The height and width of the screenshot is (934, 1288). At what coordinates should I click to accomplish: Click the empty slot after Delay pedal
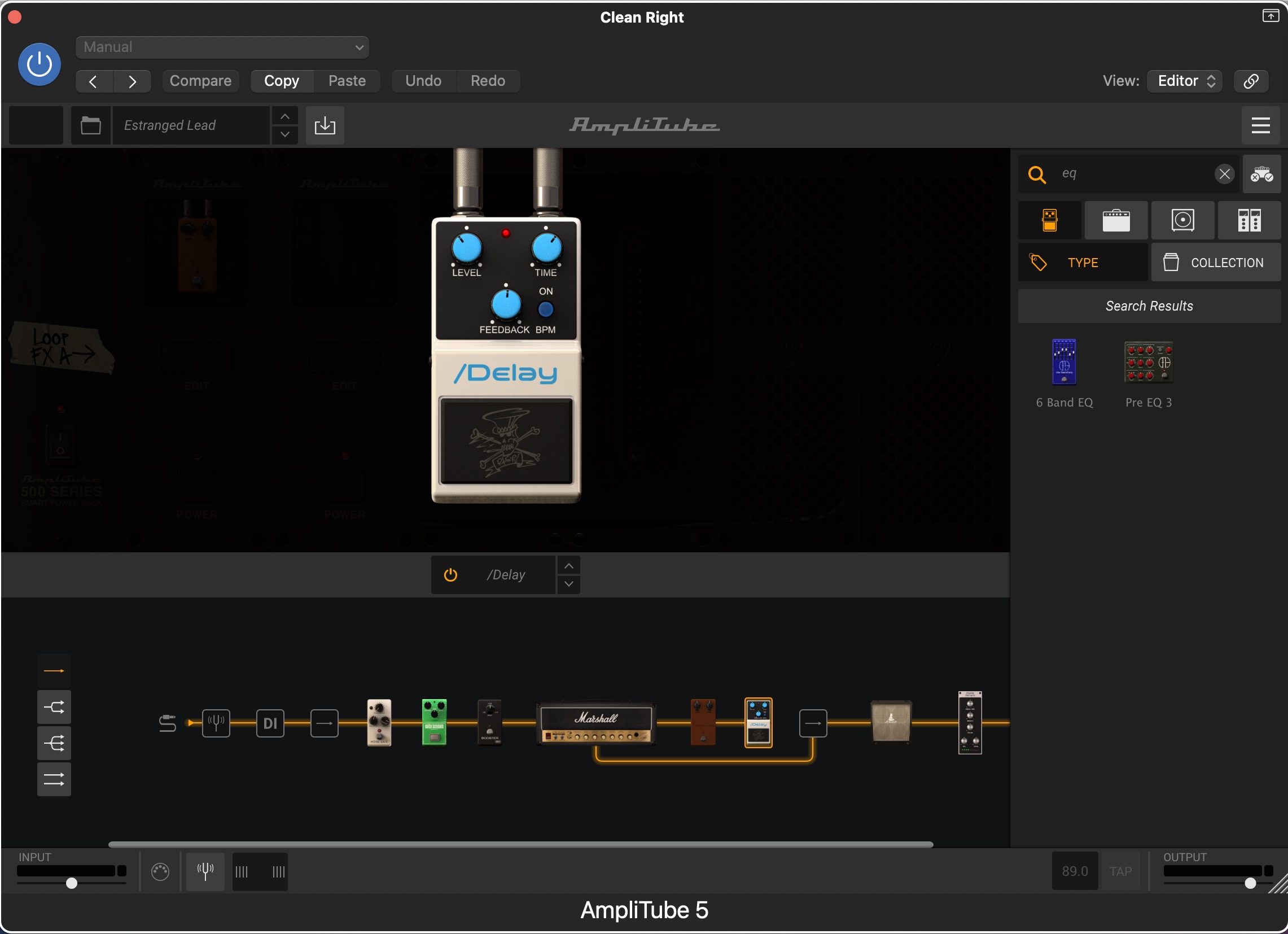[813, 723]
